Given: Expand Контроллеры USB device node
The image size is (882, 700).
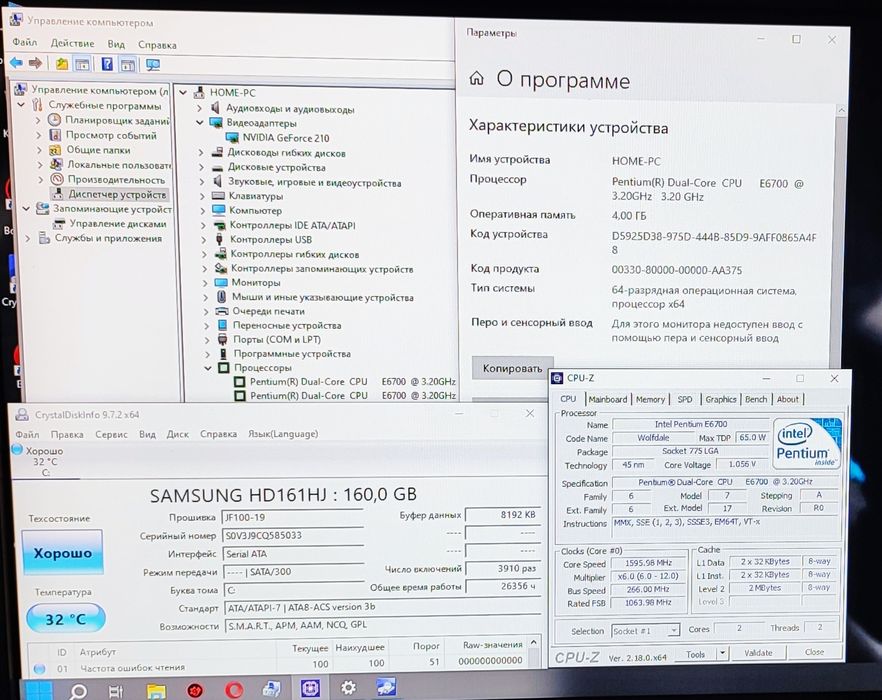Looking at the screenshot, I should pos(204,239).
